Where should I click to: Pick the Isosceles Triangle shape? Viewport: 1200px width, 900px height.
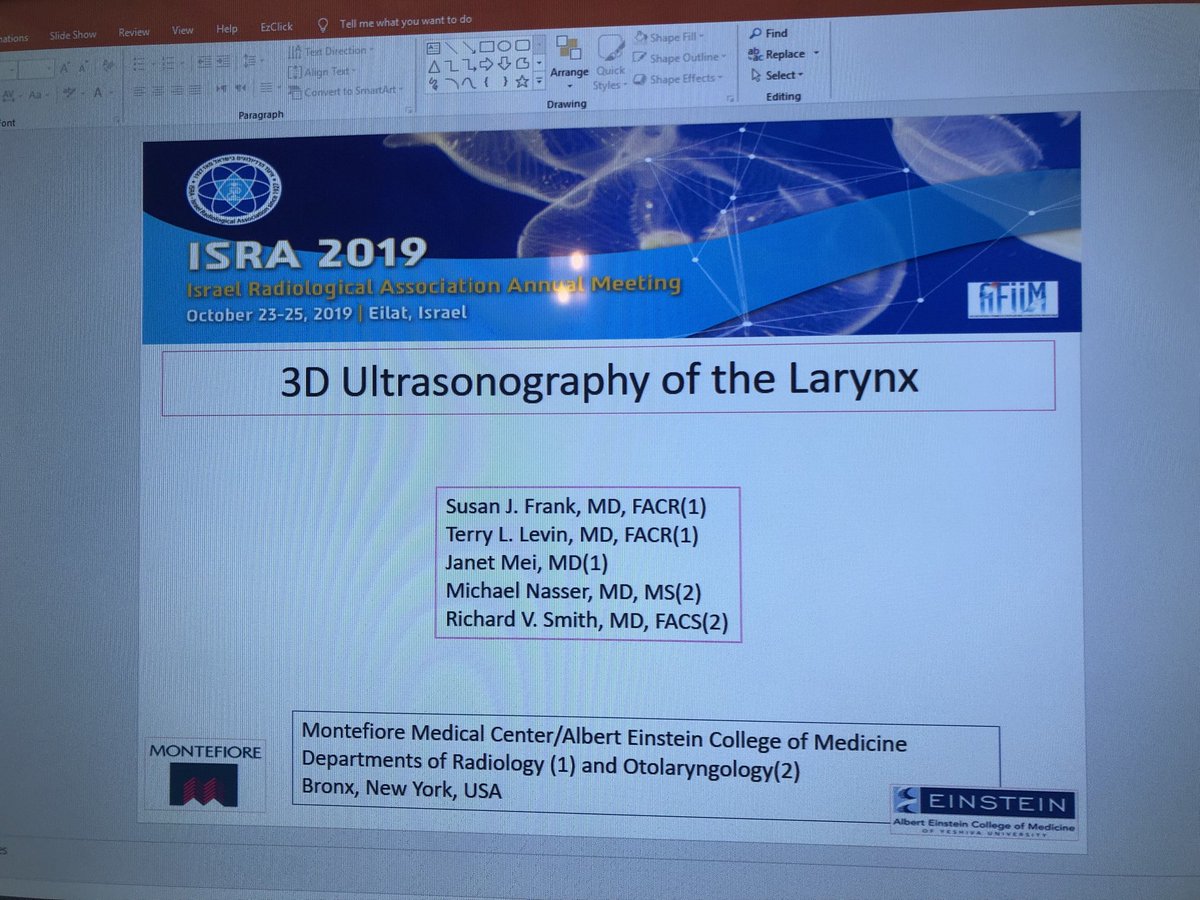click(x=434, y=66)
